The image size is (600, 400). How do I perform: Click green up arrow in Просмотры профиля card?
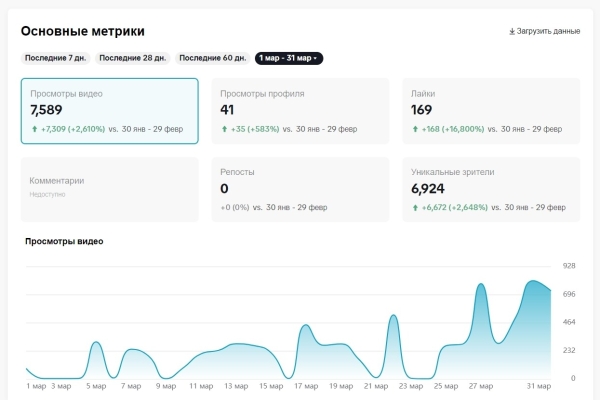point(224,129)
